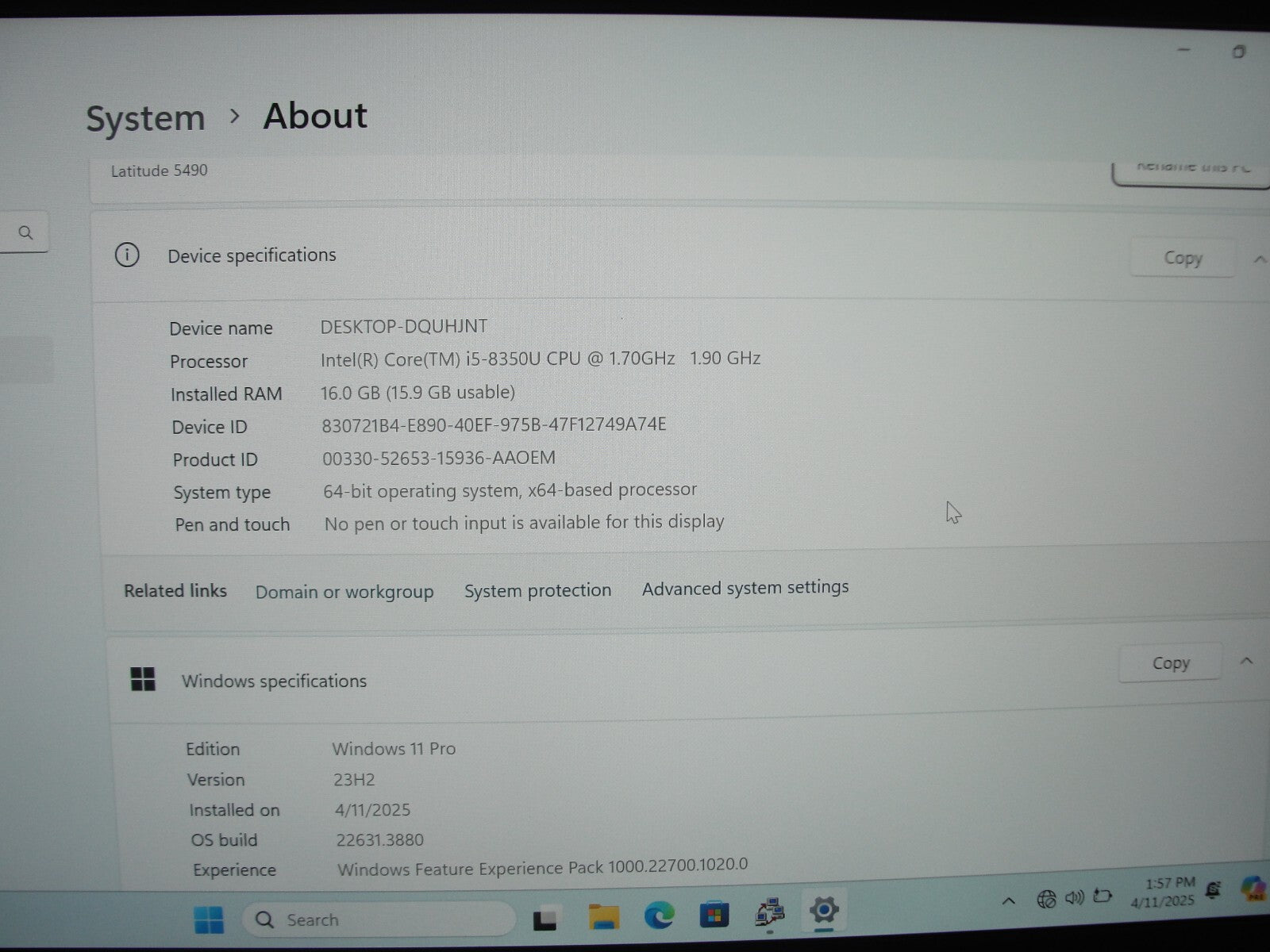Restore down the Settings window

coord(1238,52)
